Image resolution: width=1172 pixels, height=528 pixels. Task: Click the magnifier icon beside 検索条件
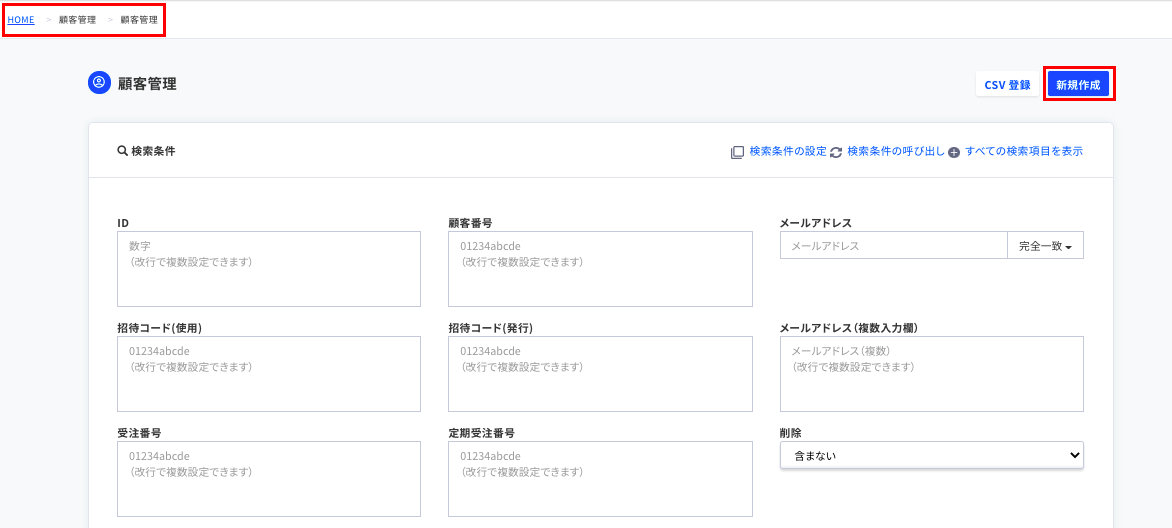[122, 151]
